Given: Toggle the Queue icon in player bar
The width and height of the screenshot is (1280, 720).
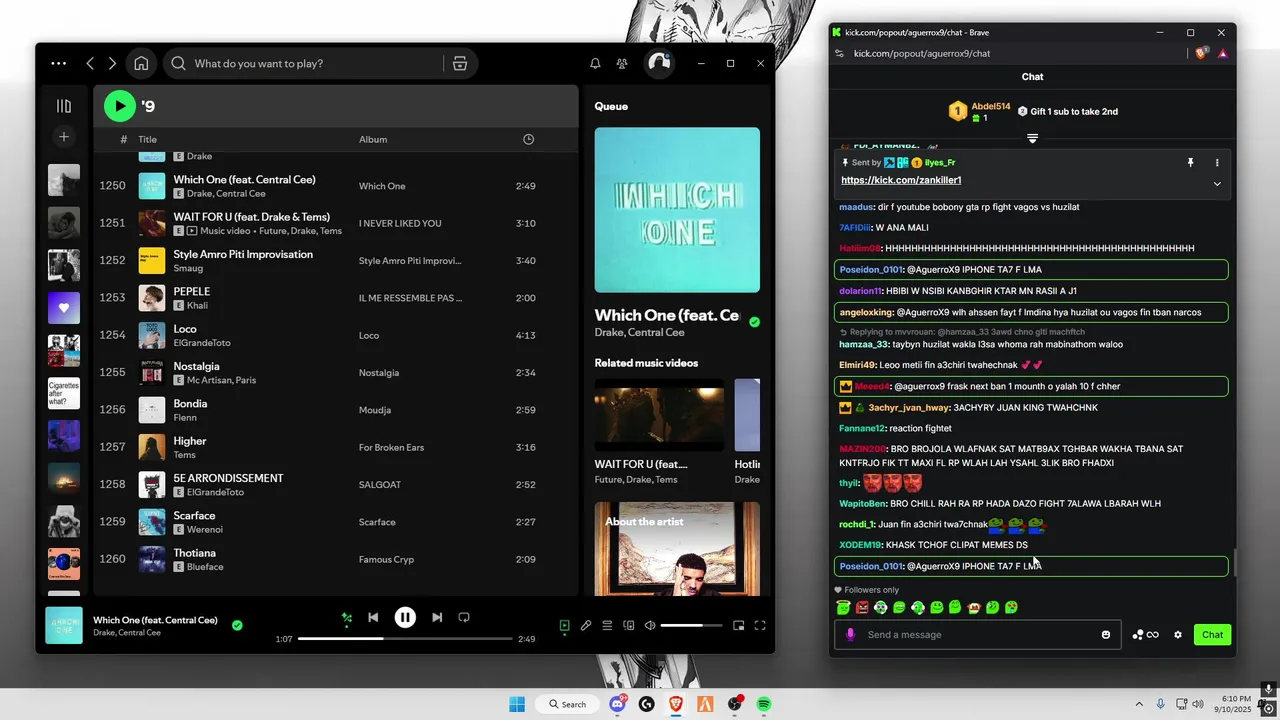Looking at the screenshot, I should coord(607,626).
